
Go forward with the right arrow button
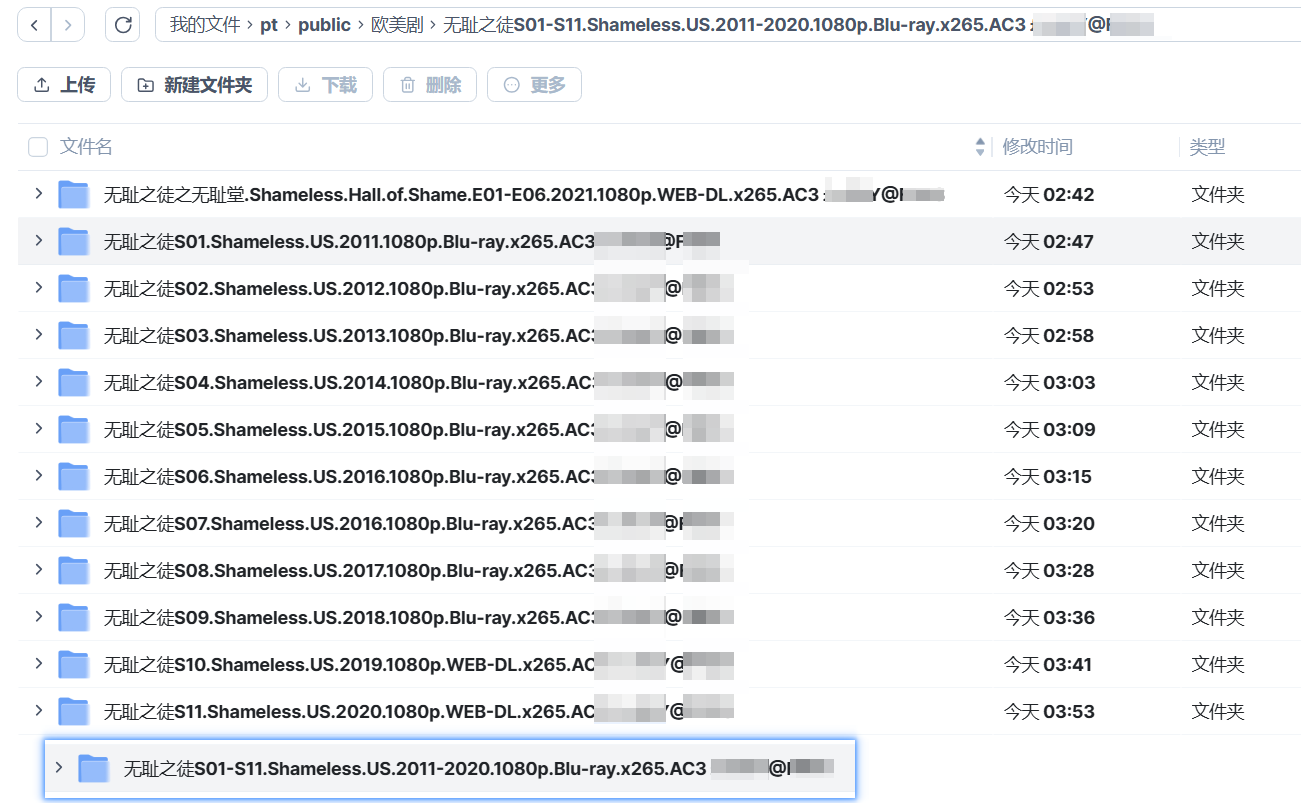click(68, 25)
